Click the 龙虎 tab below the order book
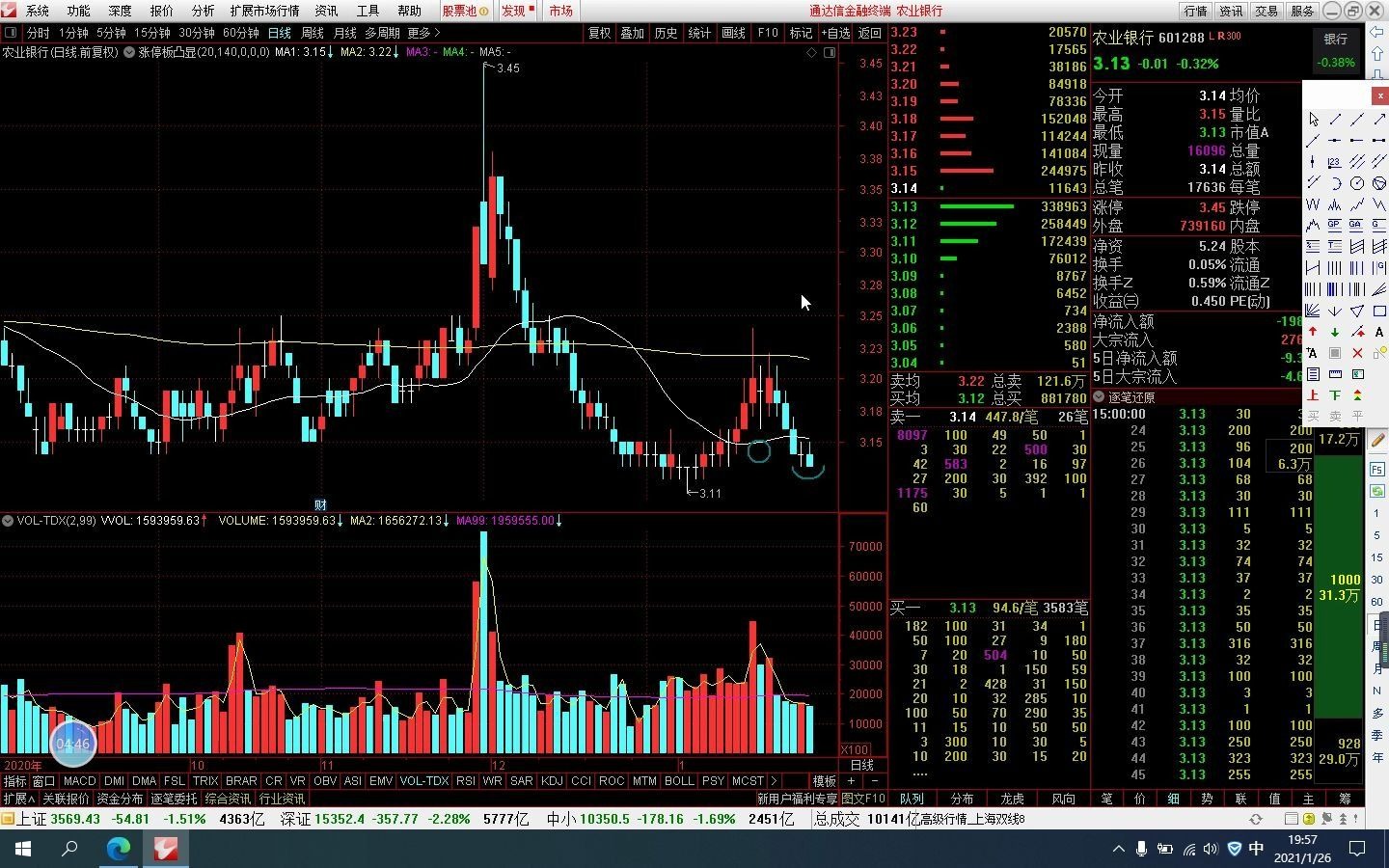Image resolution: width=1389 pixels, height=868 pixels. point(1012,799)
